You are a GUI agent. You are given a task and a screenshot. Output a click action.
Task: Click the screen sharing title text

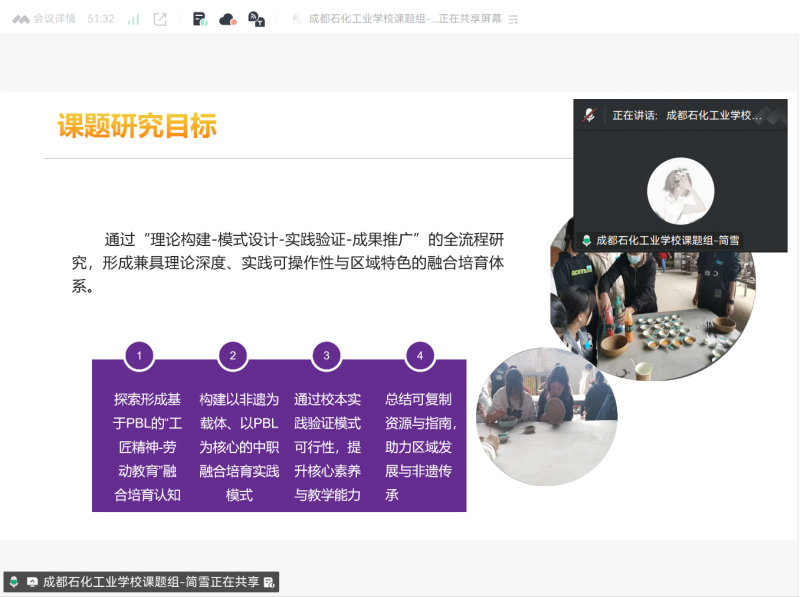coord(405,19)
